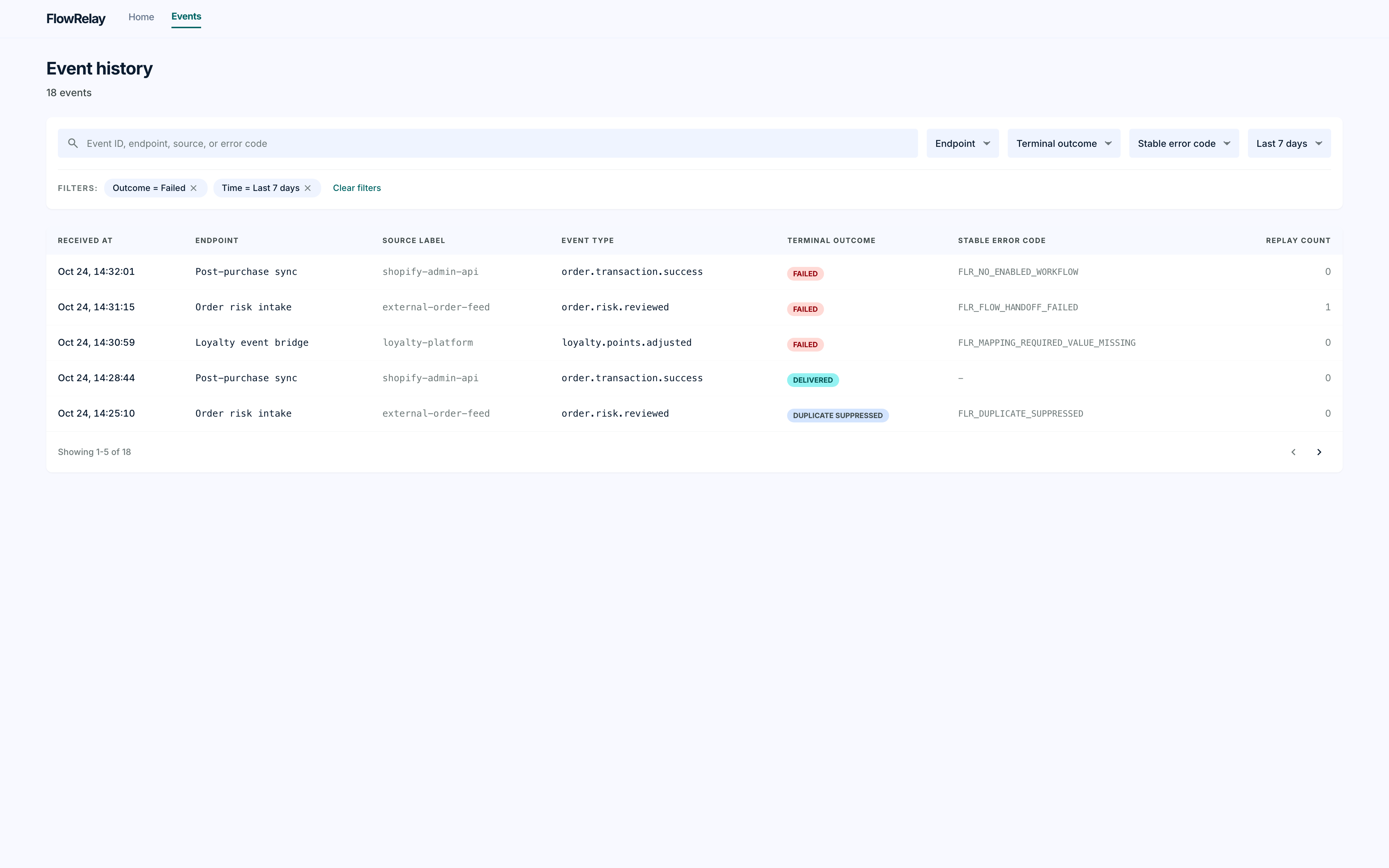
Task: Open the Endpoint filter dropdown
Action: (963, 144)
